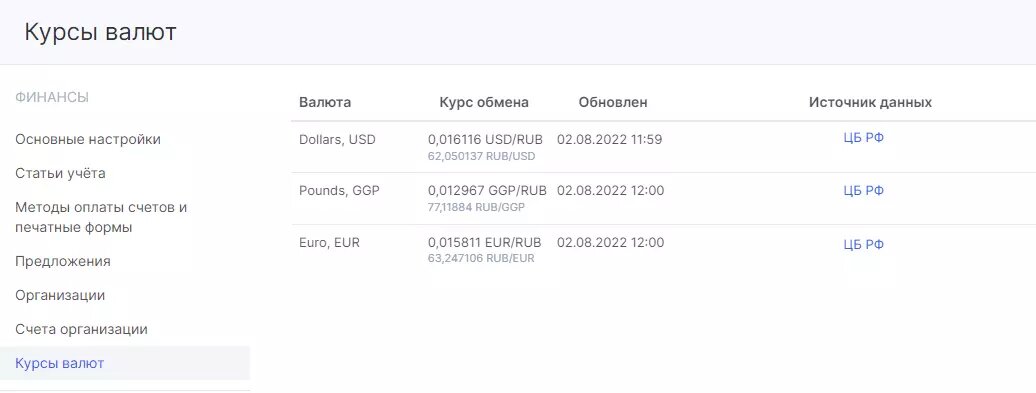Viewport: 1036px width, 393px height.
Task: Click the 0,015811 EUR/RUB exchange rate
Action: point(485,242)
